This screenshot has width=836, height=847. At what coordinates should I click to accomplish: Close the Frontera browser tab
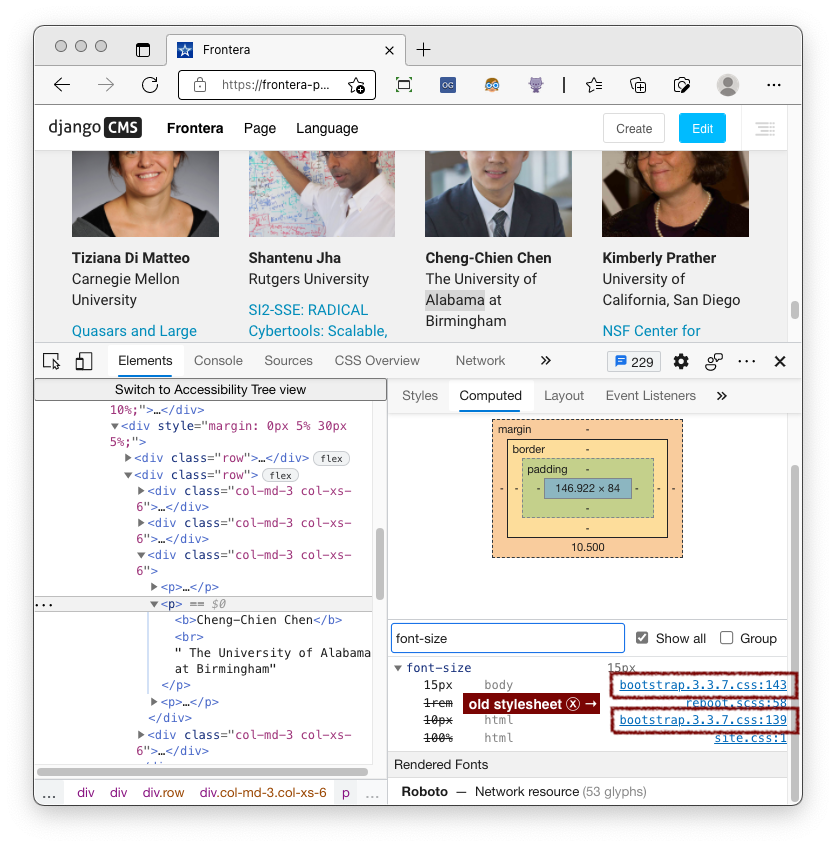[389, 50]
